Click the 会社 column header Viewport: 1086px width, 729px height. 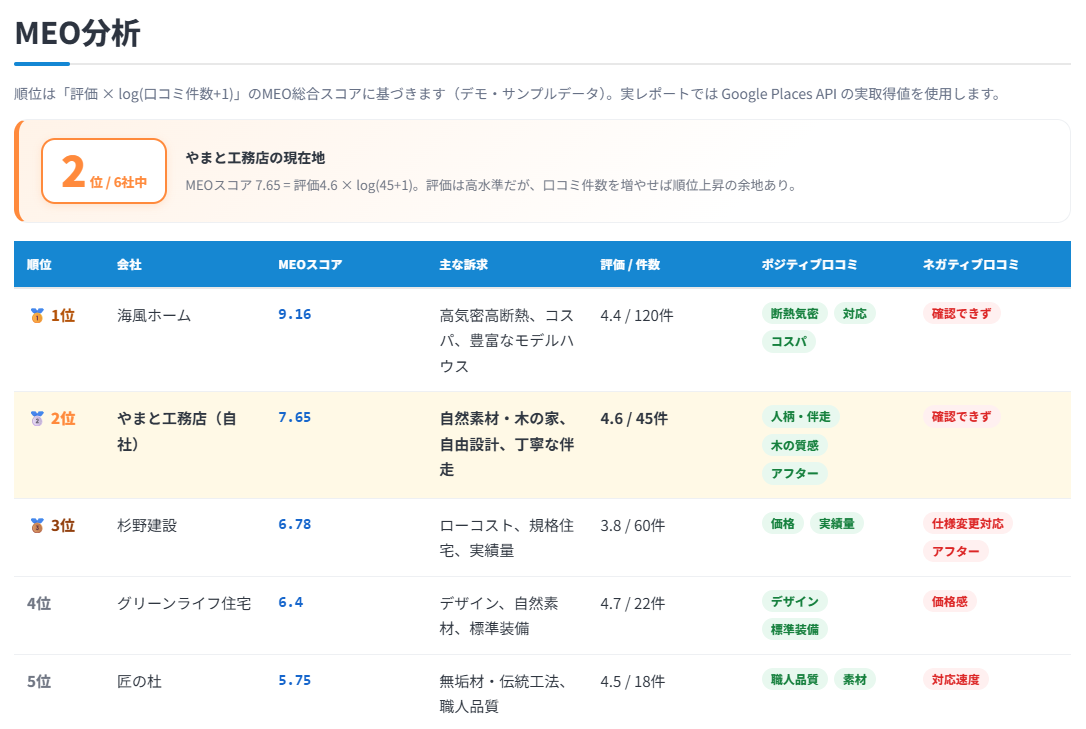[130, 264]
